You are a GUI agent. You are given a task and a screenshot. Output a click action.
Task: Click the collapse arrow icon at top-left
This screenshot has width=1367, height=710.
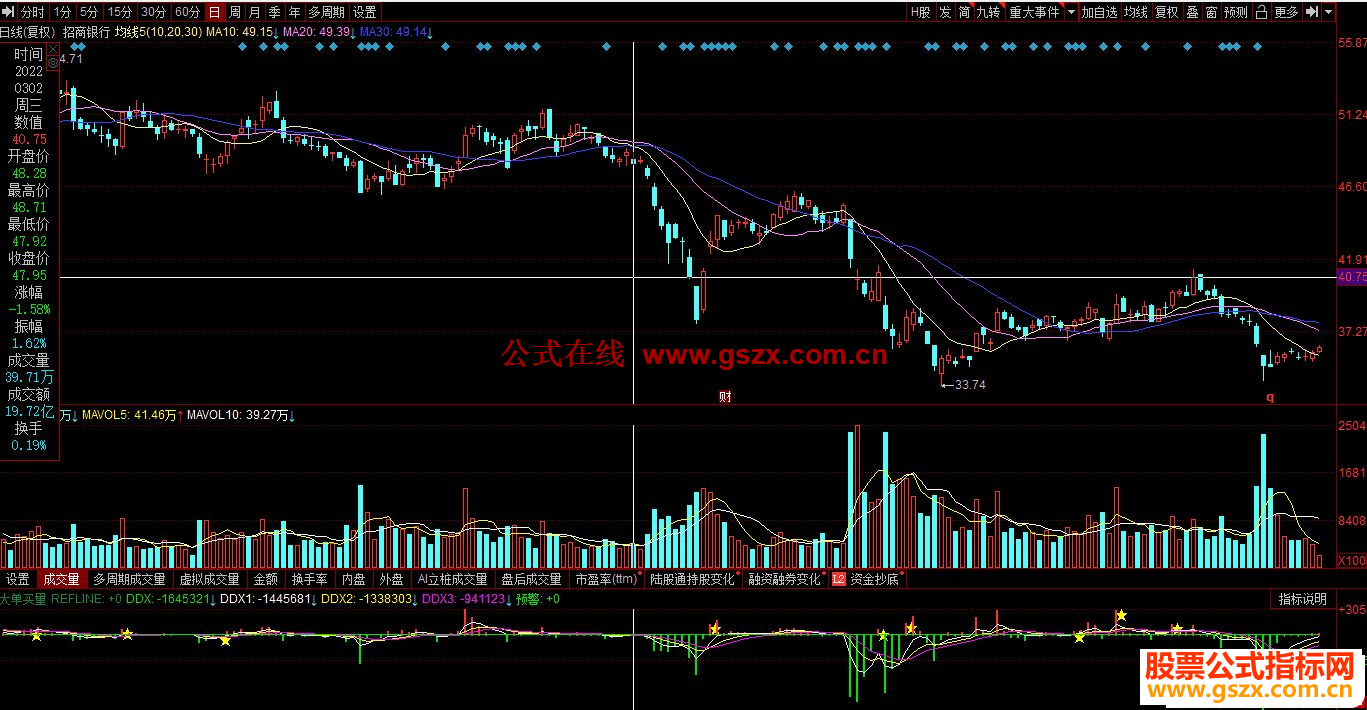9,12
